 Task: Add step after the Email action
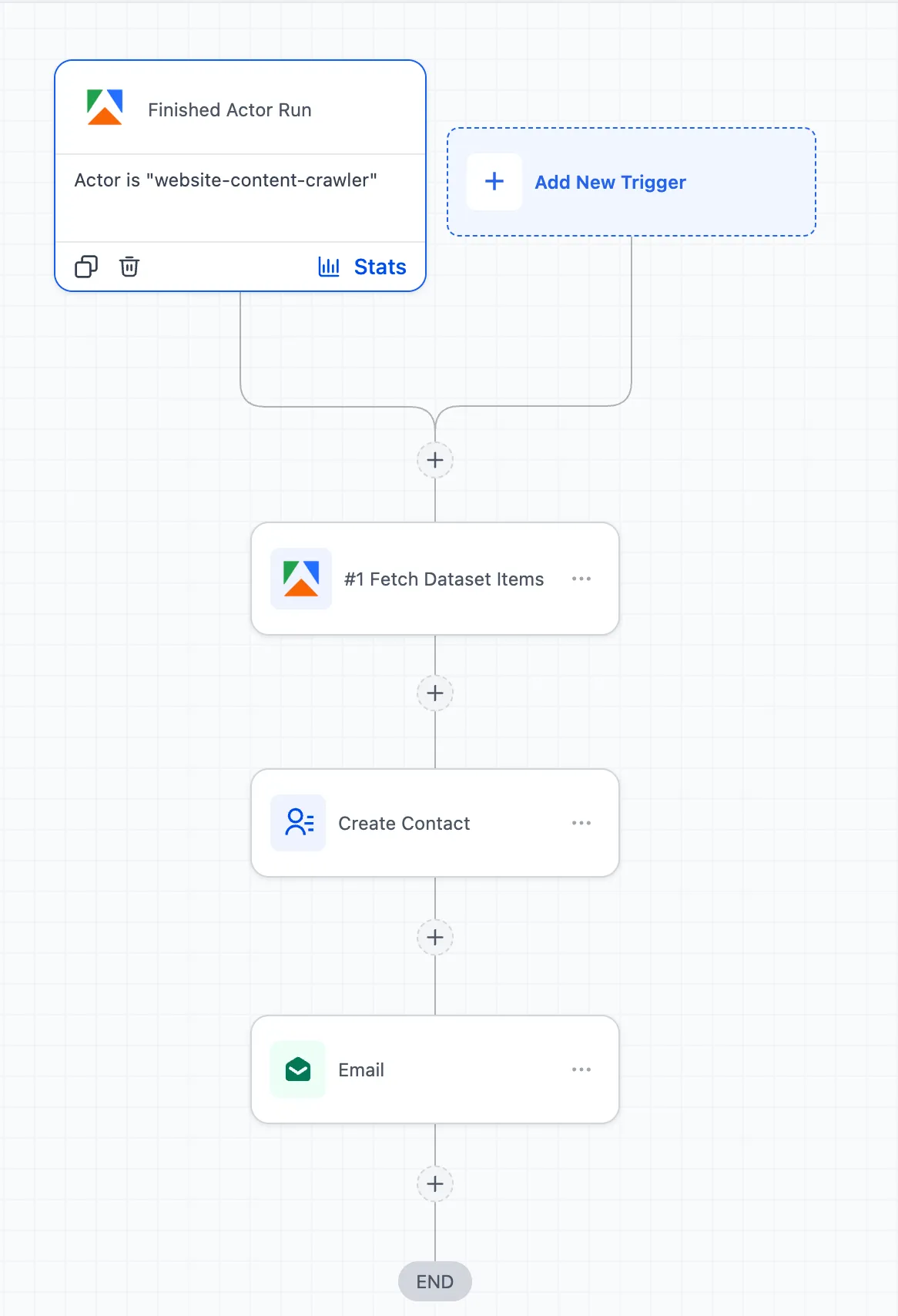435,1184
